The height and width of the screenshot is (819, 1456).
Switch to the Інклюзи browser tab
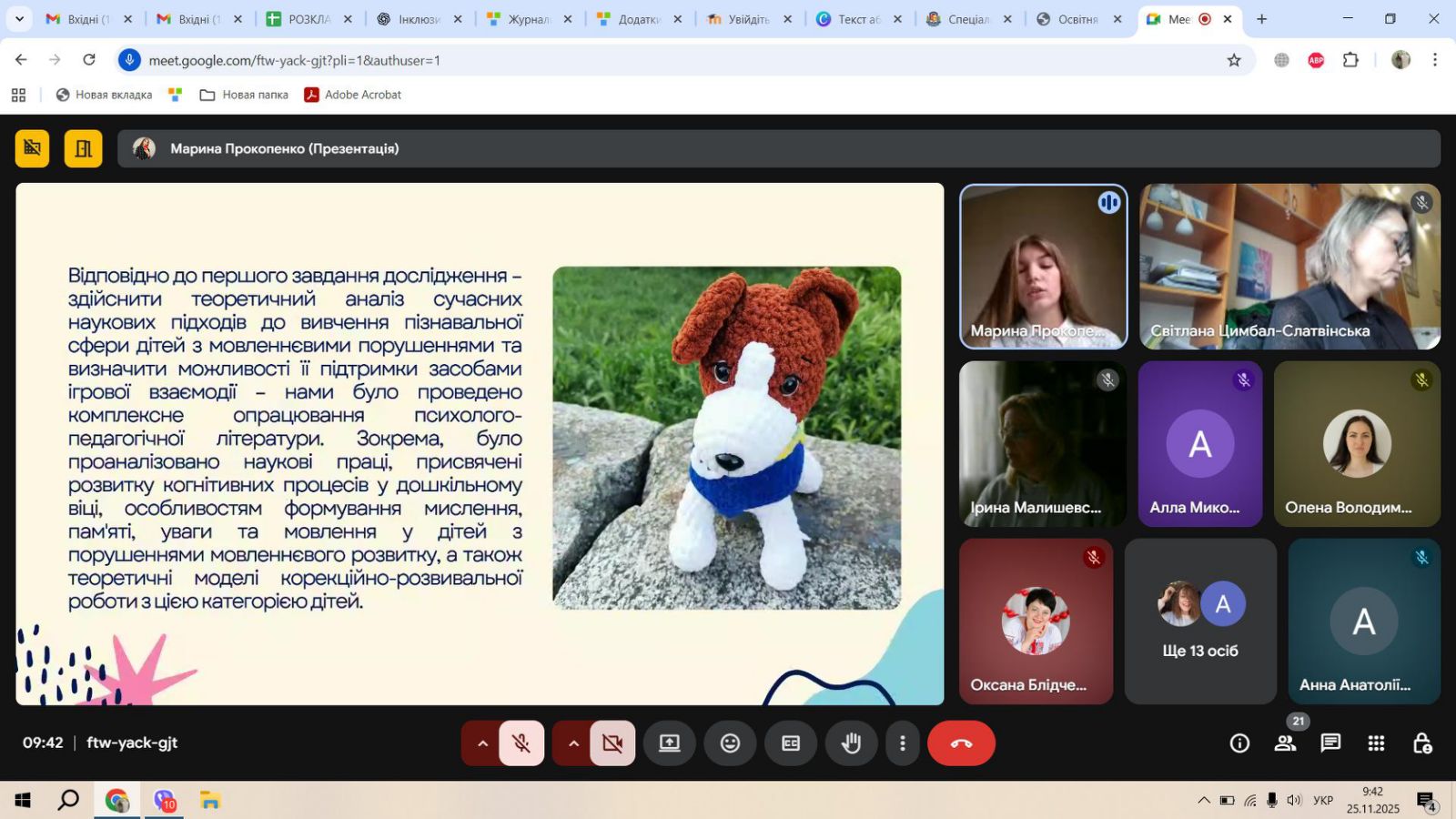pos(418,19)
